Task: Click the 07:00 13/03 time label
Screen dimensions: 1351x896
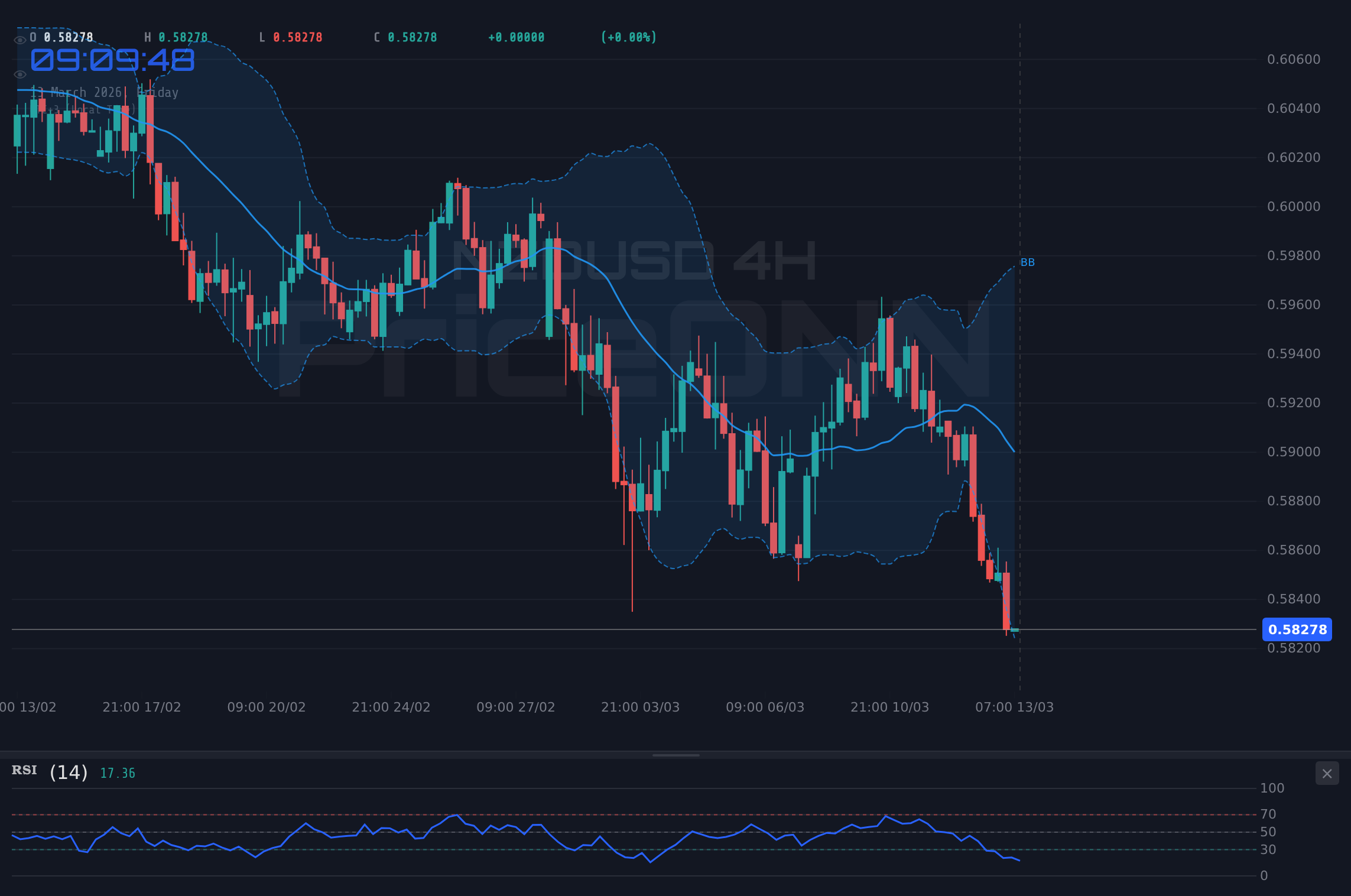Action: pos(1015,707)
